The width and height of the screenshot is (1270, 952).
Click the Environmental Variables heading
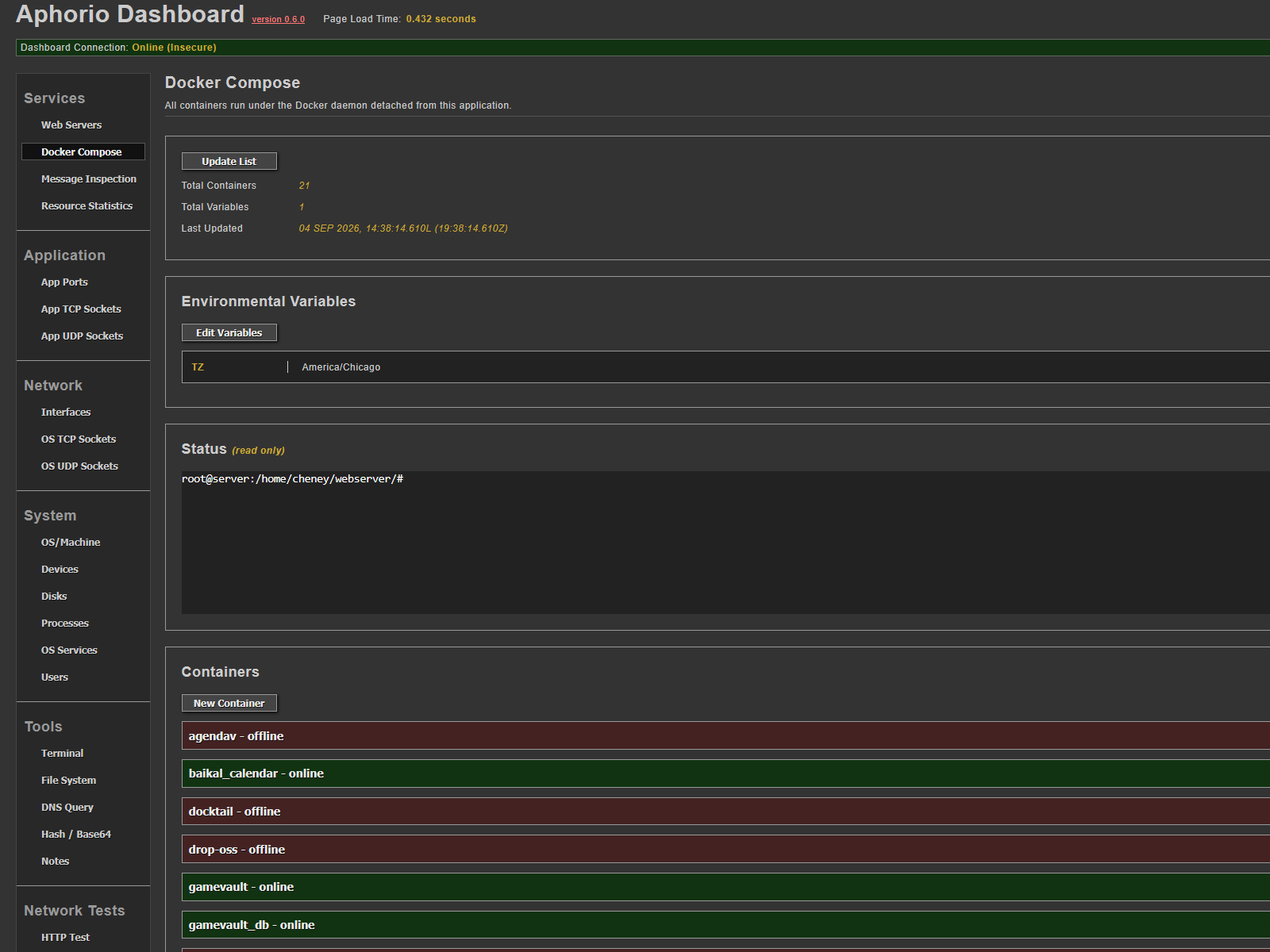click(268, 301)
